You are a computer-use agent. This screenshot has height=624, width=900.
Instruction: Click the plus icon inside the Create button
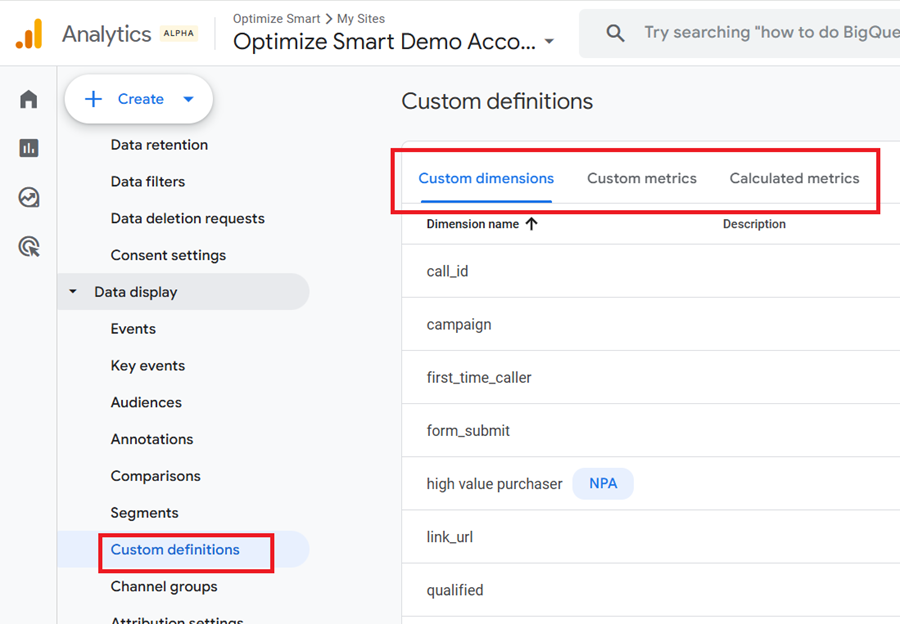click(93, 99)
